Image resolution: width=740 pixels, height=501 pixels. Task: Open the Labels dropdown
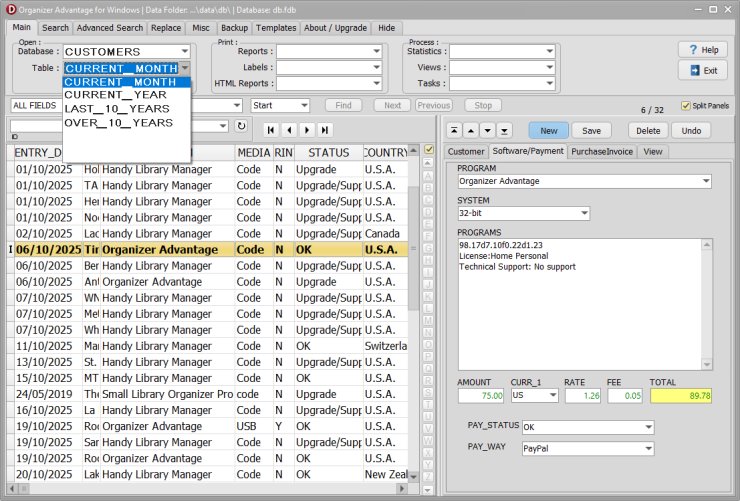pos(376,67)
